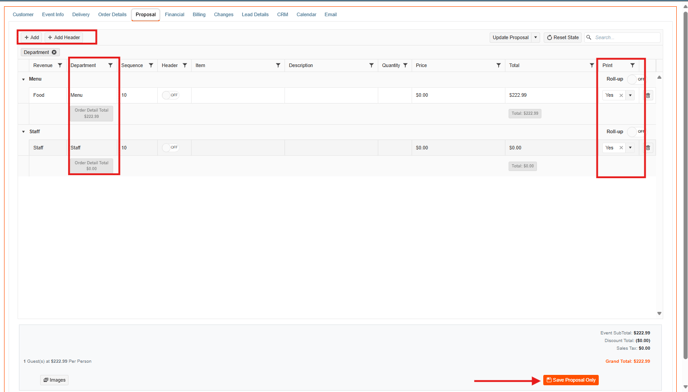
Task: Open the Description column filter icon
Action: (372, 65)
